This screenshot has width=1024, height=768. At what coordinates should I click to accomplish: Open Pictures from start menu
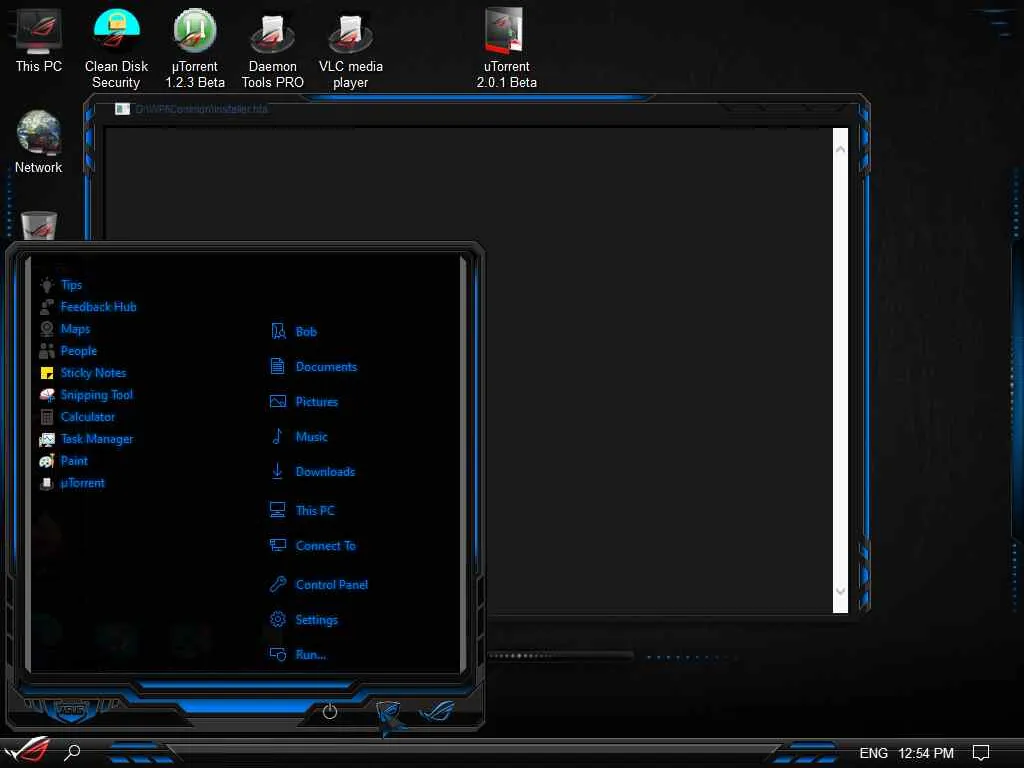click(317, 402)
